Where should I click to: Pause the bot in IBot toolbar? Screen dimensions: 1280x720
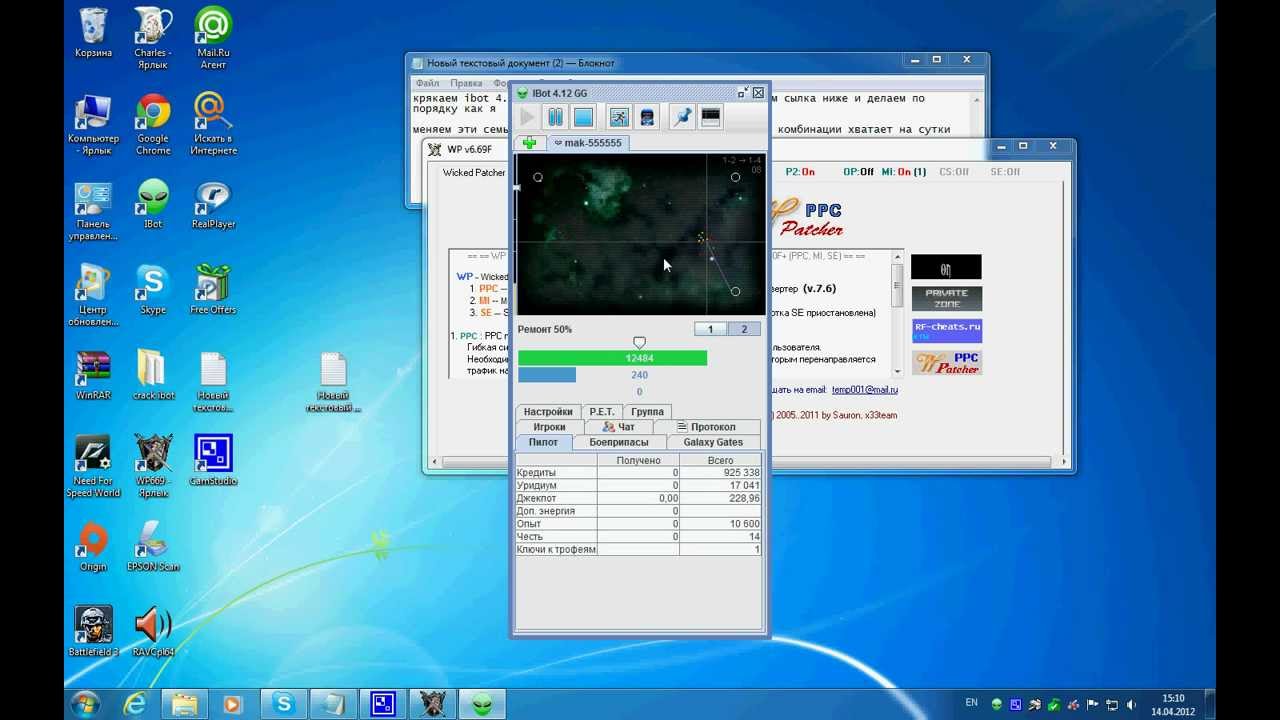pos(555,118)
